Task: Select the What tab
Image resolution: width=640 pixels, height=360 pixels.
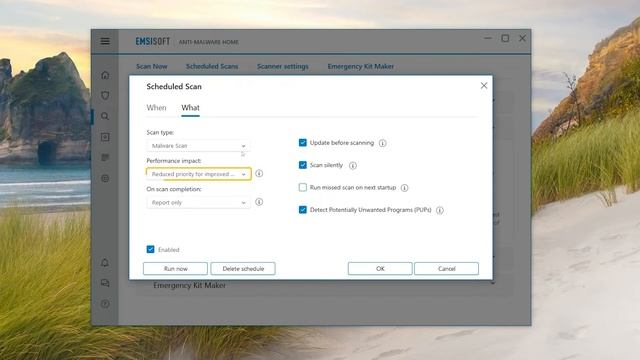Action: pyautogui.click(x=191, y=108)
